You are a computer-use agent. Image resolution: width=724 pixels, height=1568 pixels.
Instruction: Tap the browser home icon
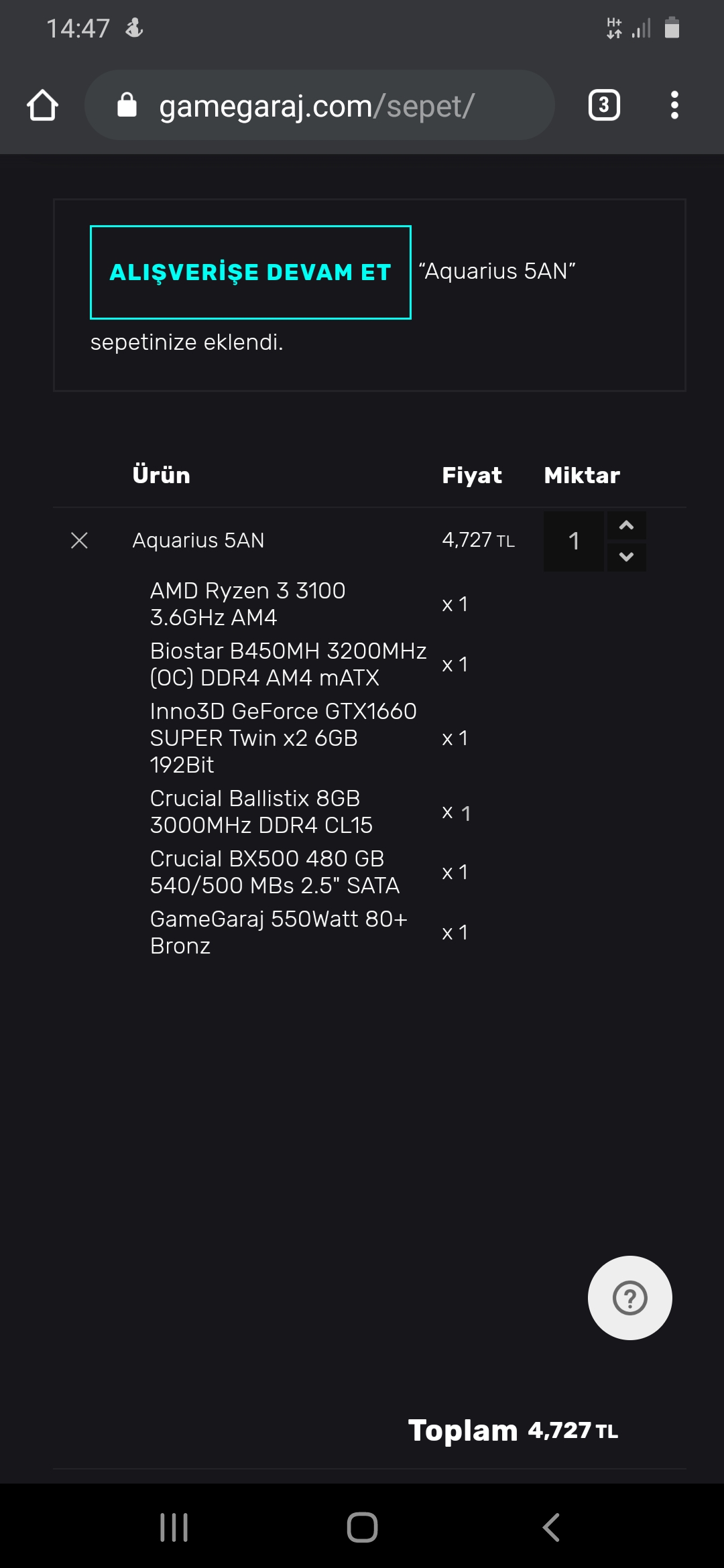coord(42,105)
